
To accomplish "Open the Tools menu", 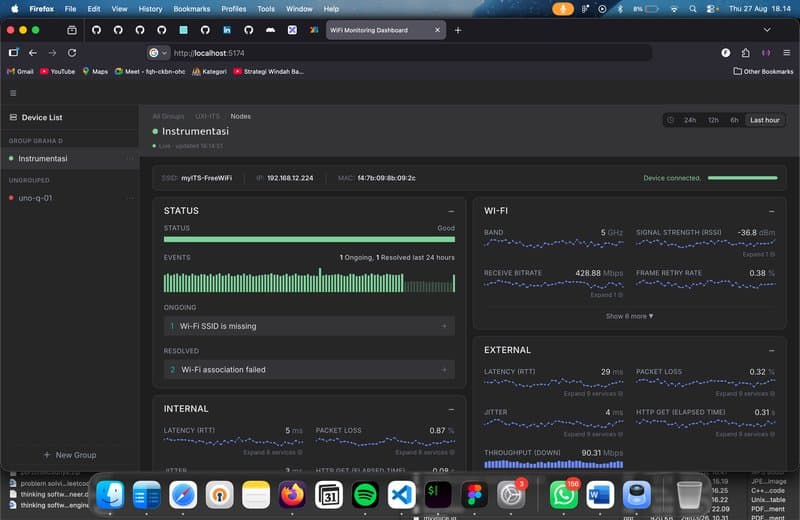I will point(266,9).
